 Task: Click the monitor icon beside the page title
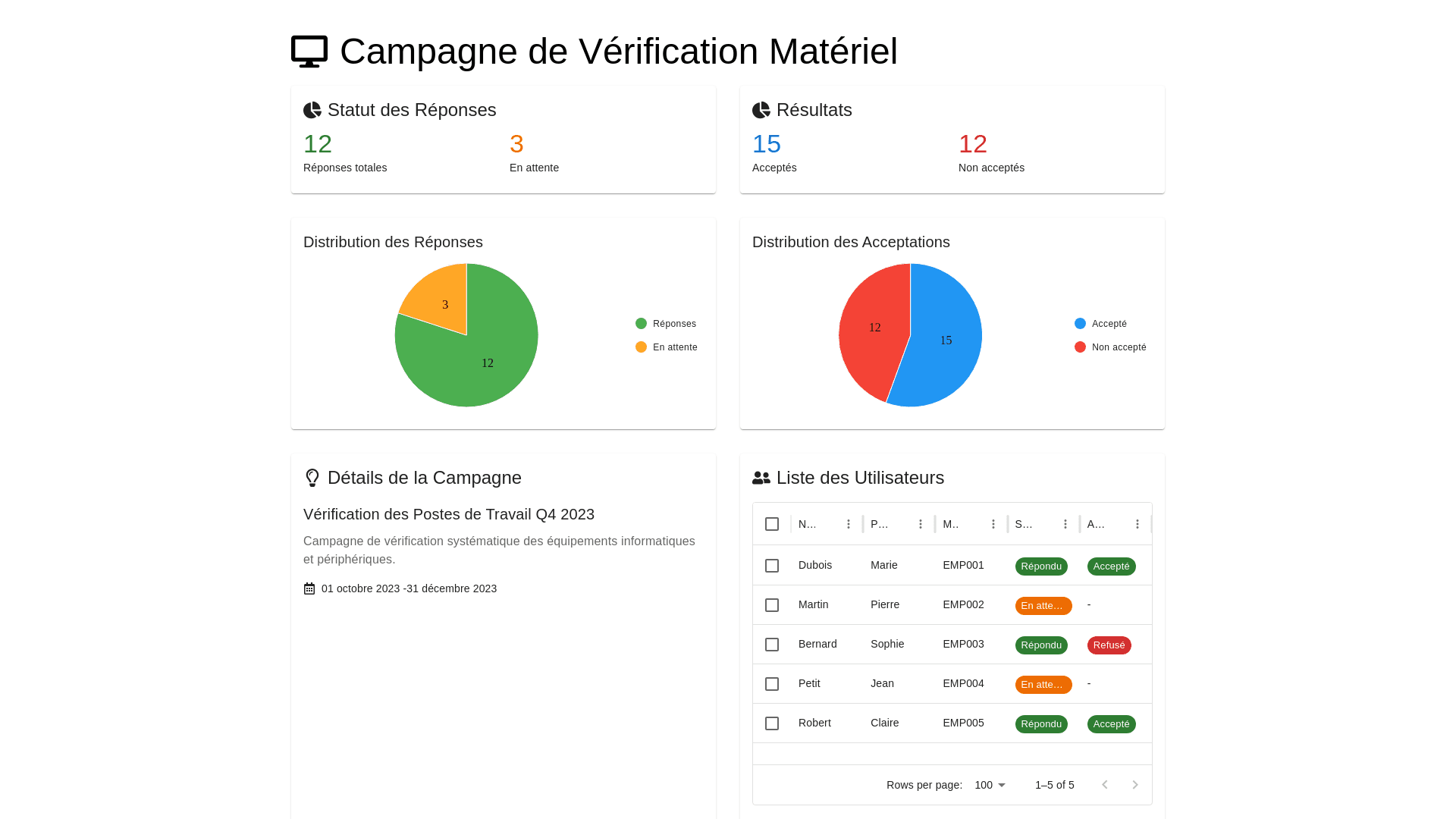coord(309,52)
